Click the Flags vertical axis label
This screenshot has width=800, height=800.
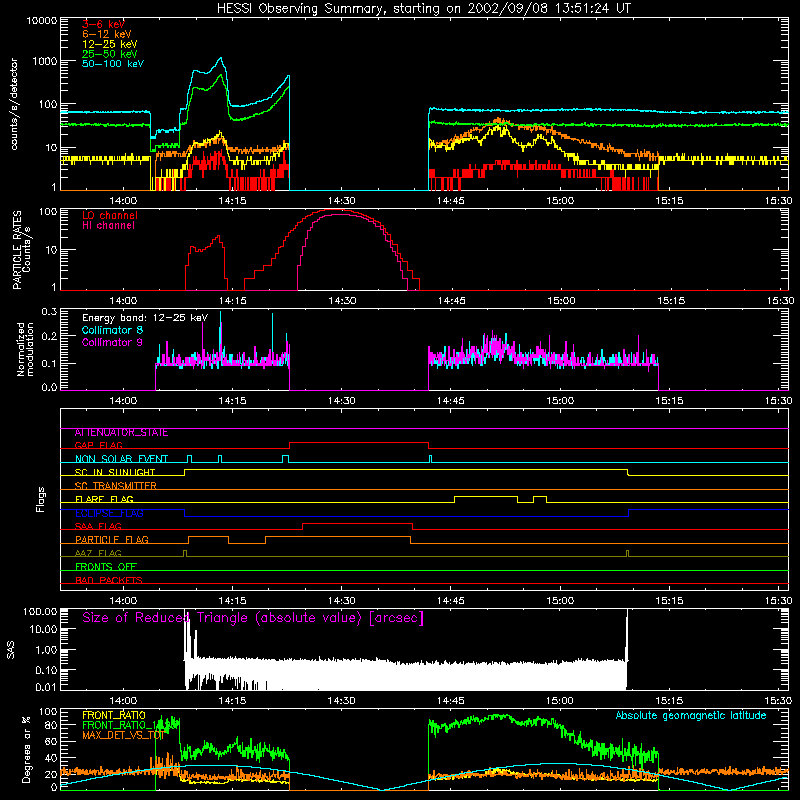41,499
